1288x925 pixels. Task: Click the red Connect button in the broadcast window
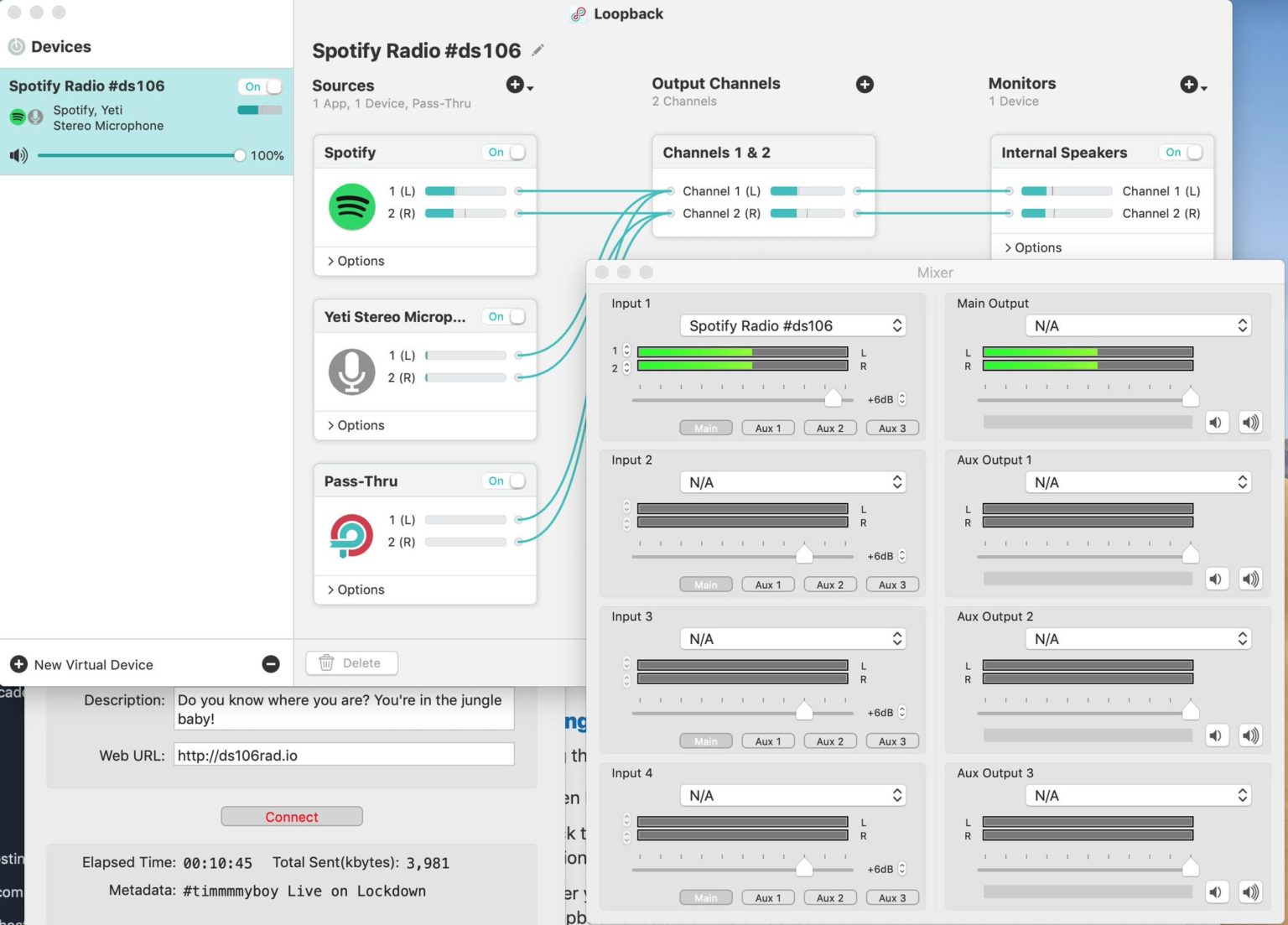tap(292, 816)
